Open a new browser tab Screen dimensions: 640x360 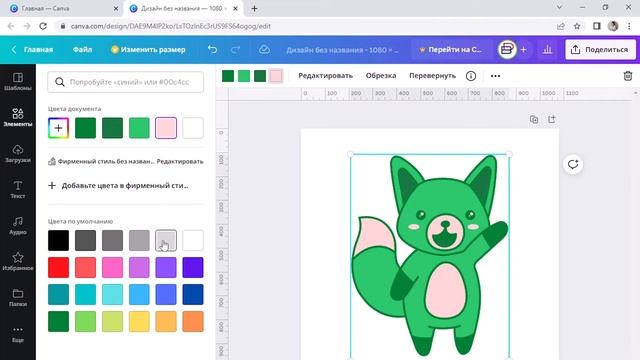254,8
